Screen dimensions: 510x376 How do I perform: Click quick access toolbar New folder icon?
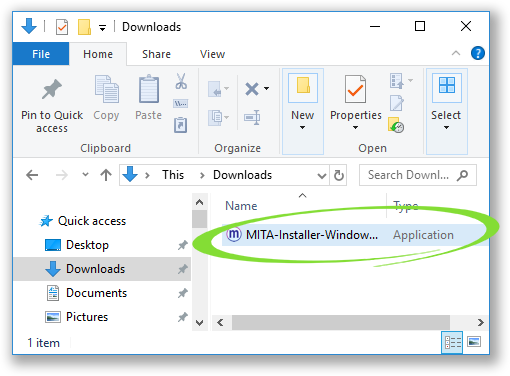84,27
